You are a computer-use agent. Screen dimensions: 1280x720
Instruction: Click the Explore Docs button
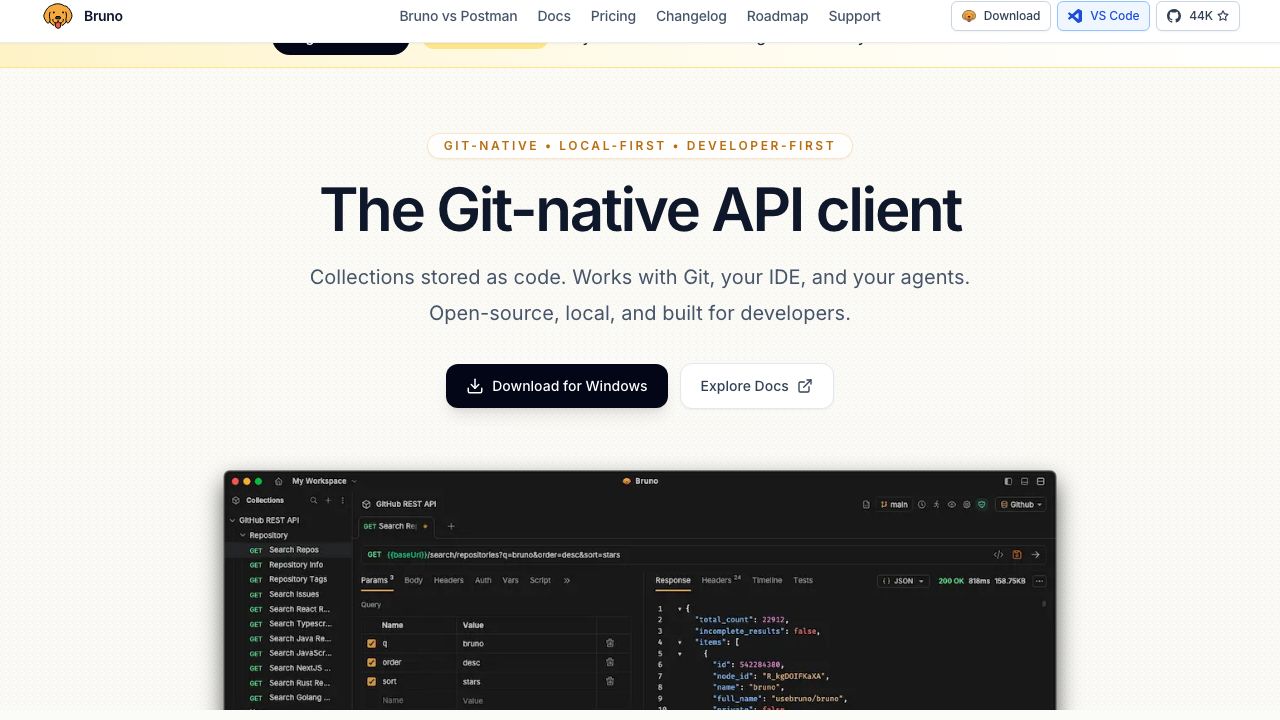click(757, 386)
